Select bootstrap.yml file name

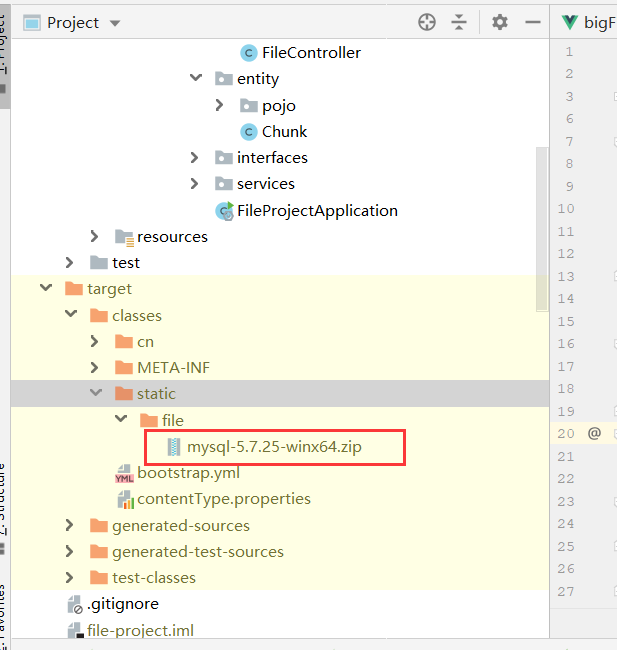click(x=189, y=473)
